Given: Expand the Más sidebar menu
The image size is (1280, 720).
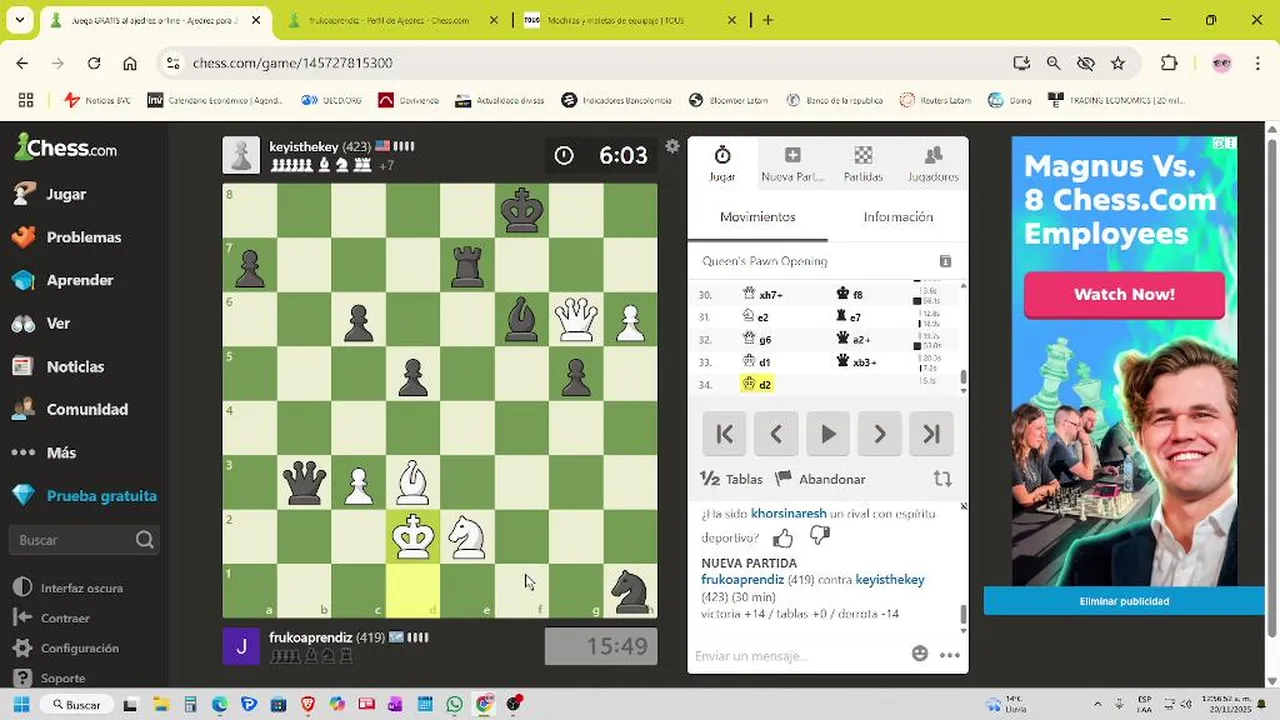Looking at the screenshot, I should [x=61, y=452].
